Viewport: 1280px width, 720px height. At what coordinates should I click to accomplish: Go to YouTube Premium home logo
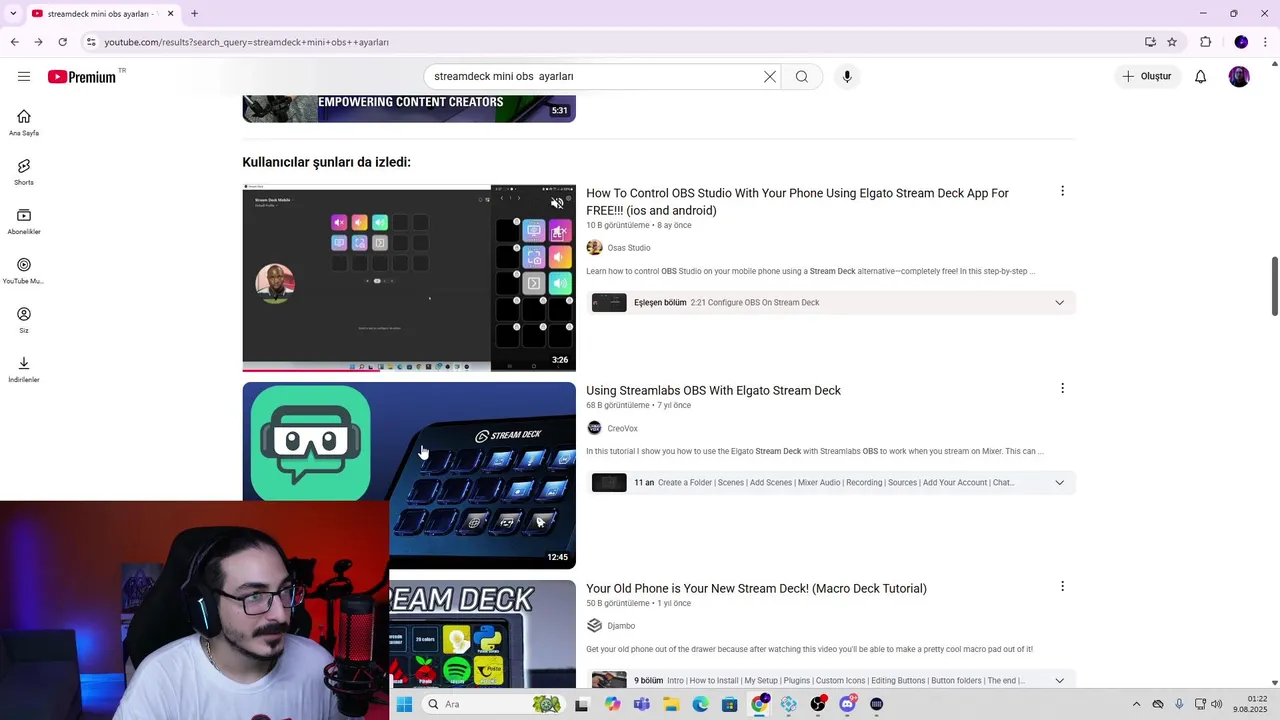pyautogui.click(x=81, y=77)
